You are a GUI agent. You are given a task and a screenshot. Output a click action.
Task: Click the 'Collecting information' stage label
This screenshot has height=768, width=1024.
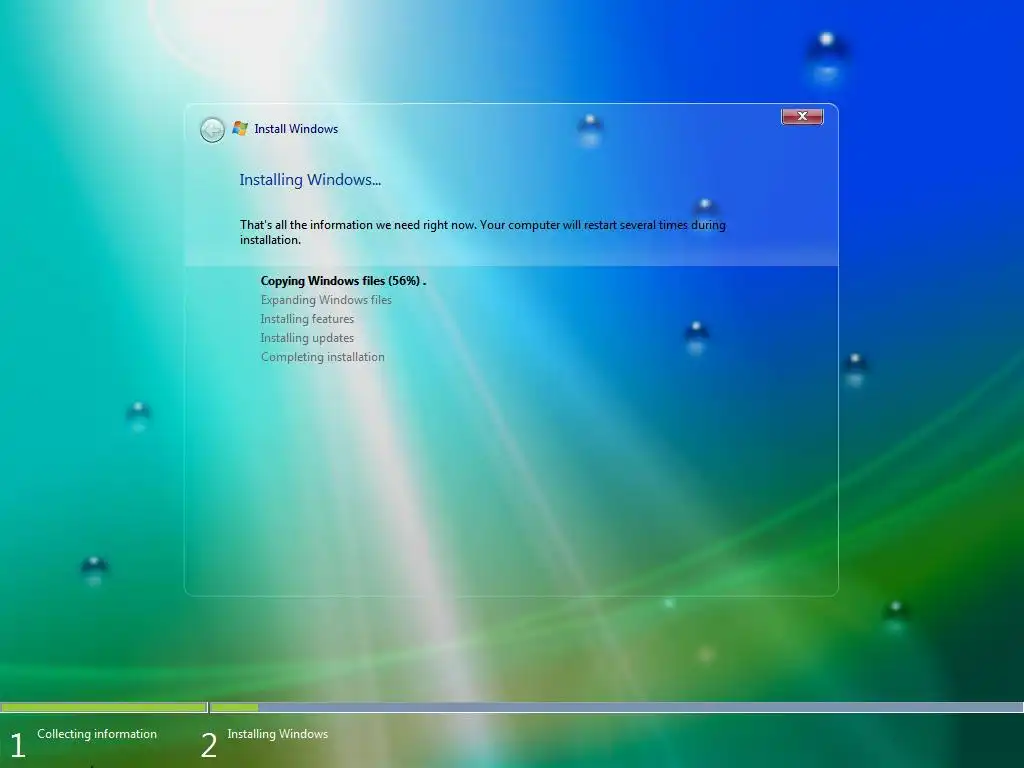(97, 733)
